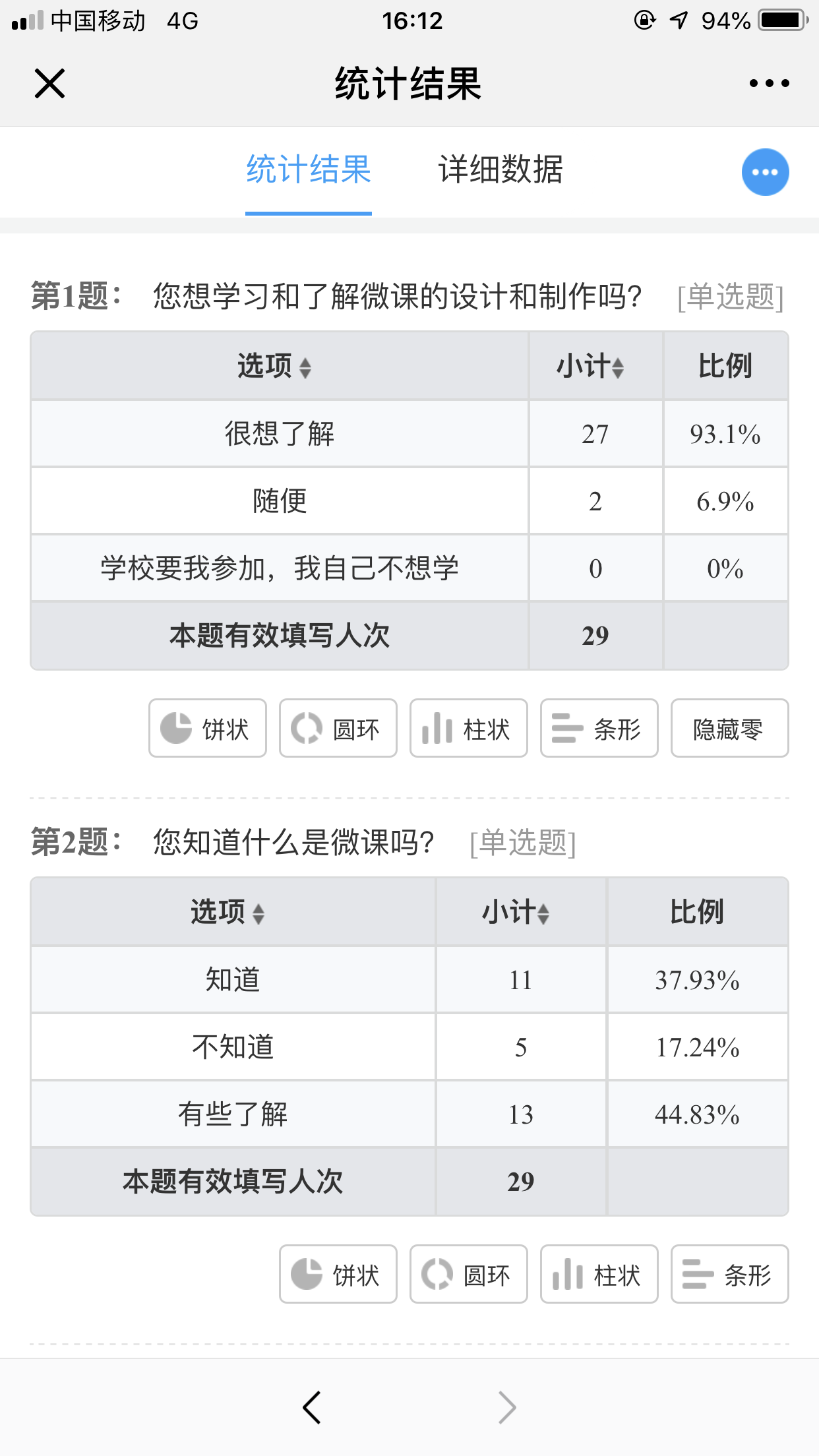Screen dimensions: 819x1456
Task: Tap the blue floating more-options button
Action: pos(765,172)
